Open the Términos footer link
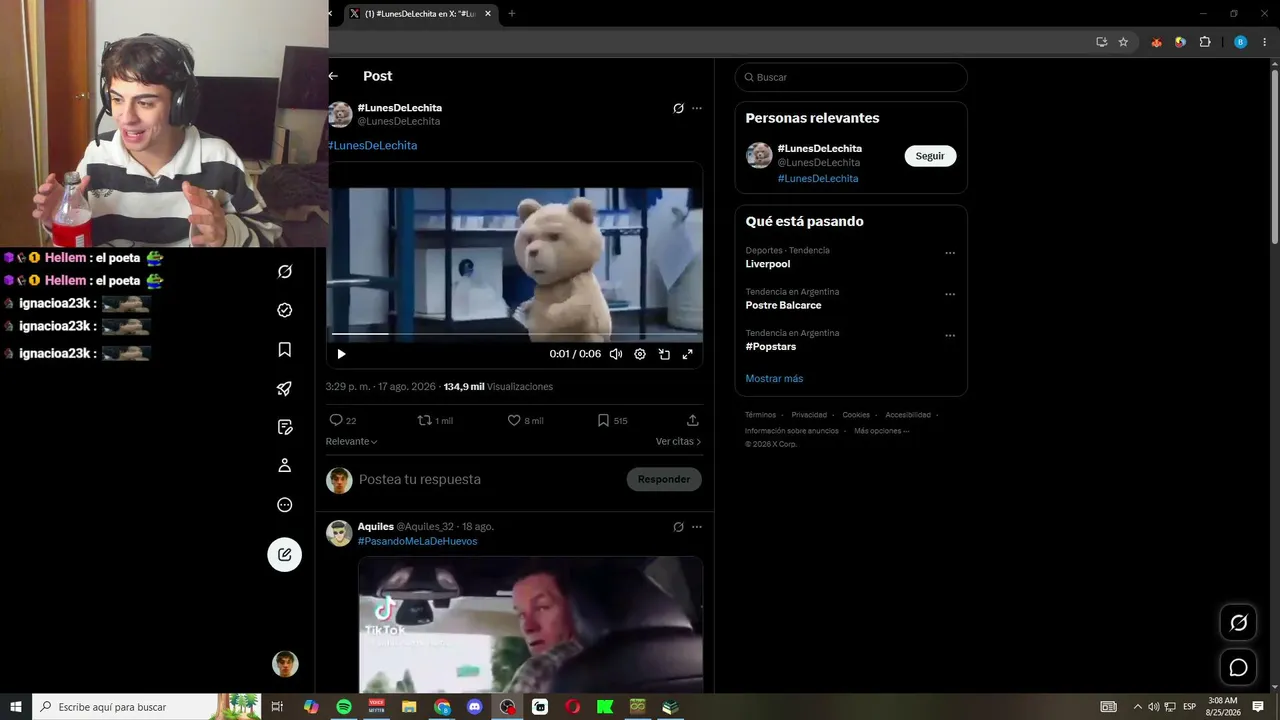Screen dimensions: 1280x720 (x=760, y=415)
